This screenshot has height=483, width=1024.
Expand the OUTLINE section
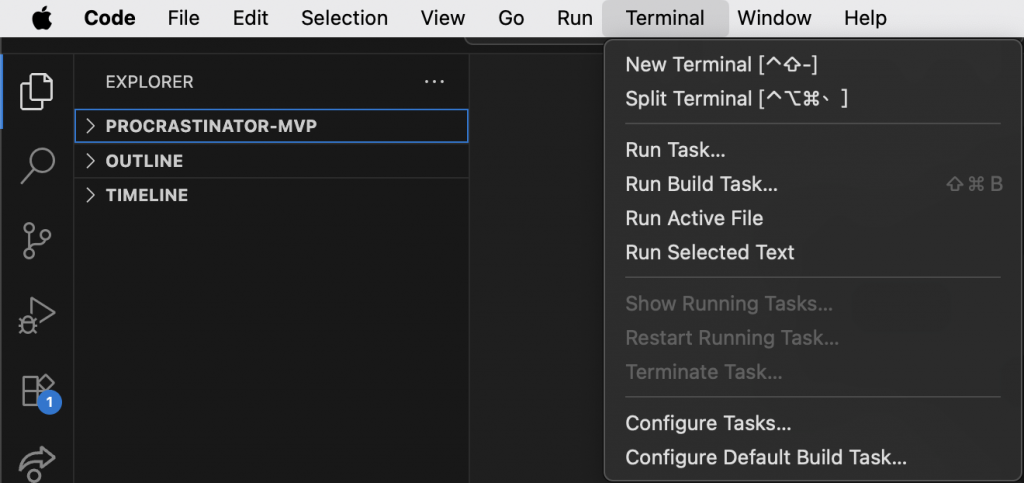click(144, 161)
